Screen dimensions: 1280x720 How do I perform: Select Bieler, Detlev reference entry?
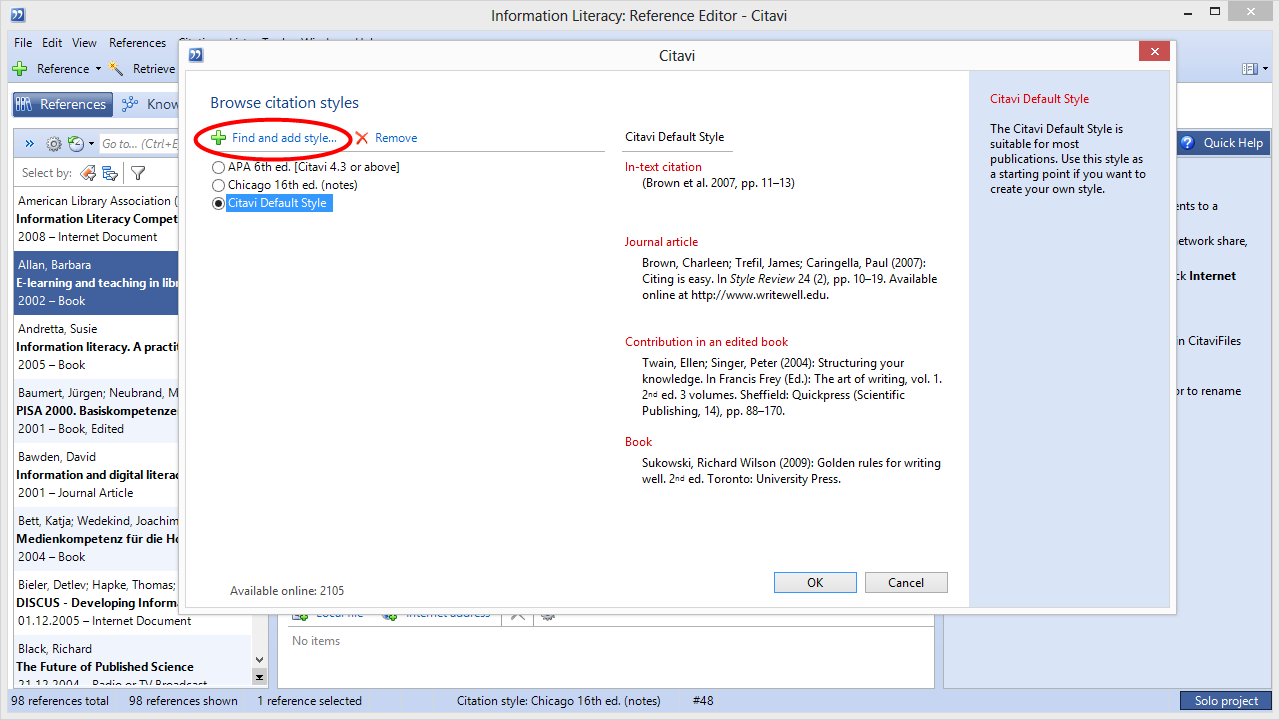pyautogui.click(x=96, y=603)
